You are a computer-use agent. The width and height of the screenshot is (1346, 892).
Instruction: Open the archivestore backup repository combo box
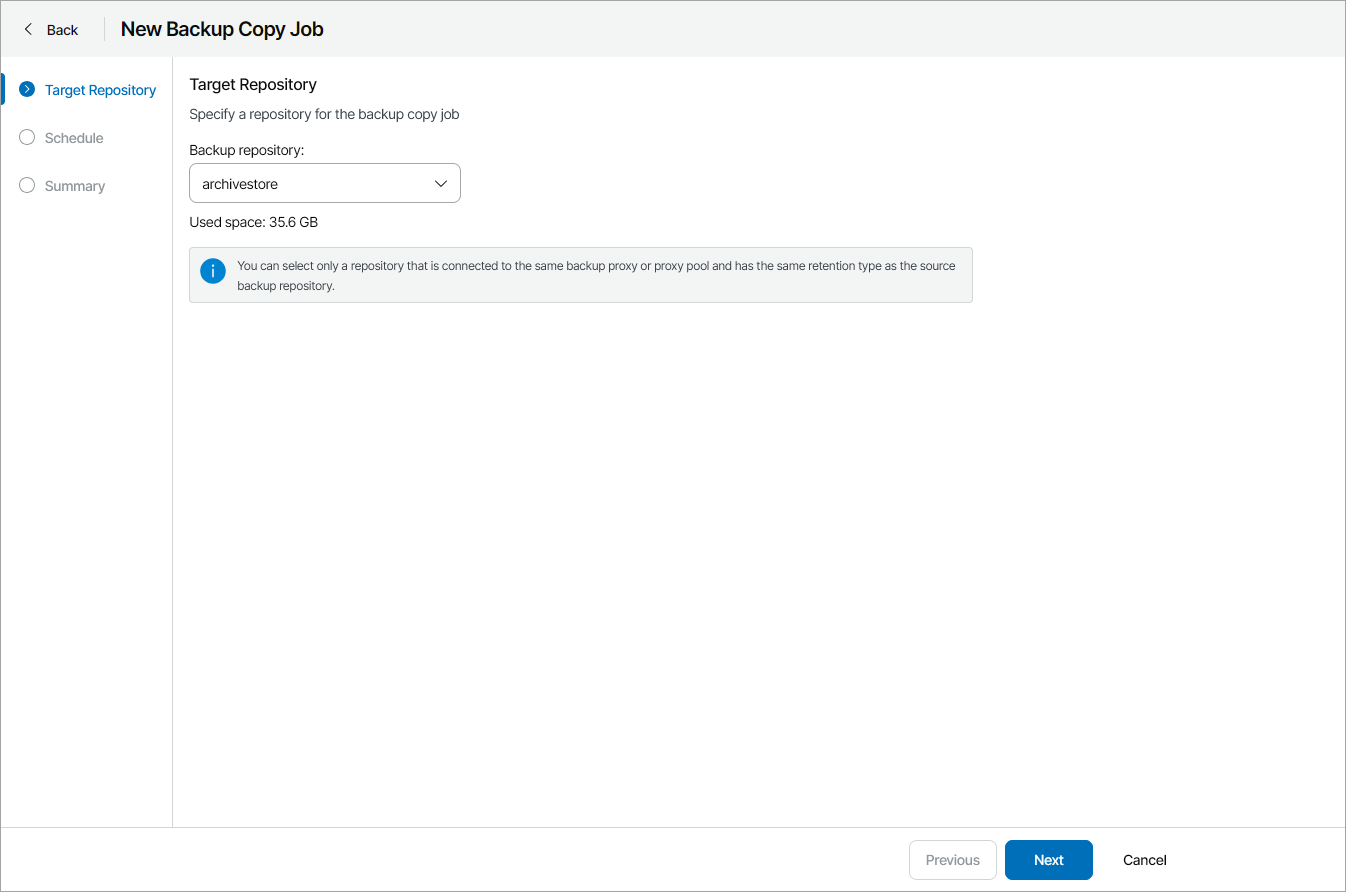click(x=310, y=184)
